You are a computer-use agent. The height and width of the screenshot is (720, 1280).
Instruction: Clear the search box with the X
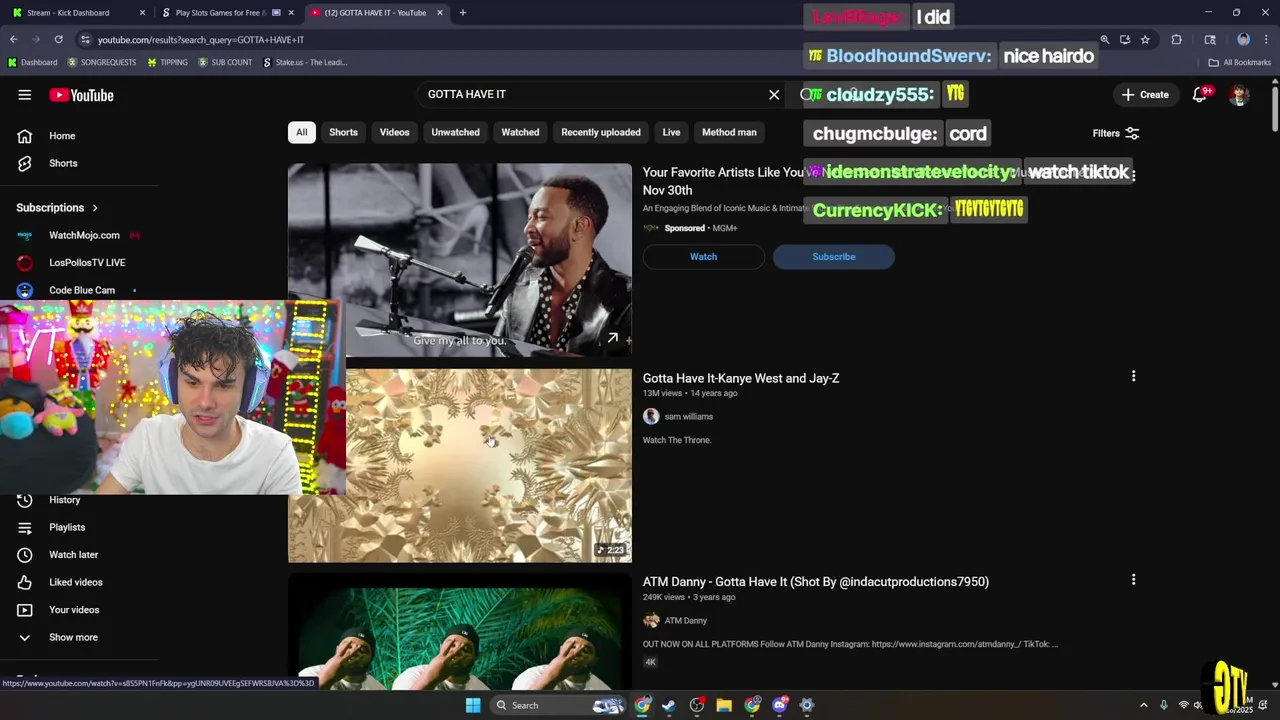pos(774,94)
